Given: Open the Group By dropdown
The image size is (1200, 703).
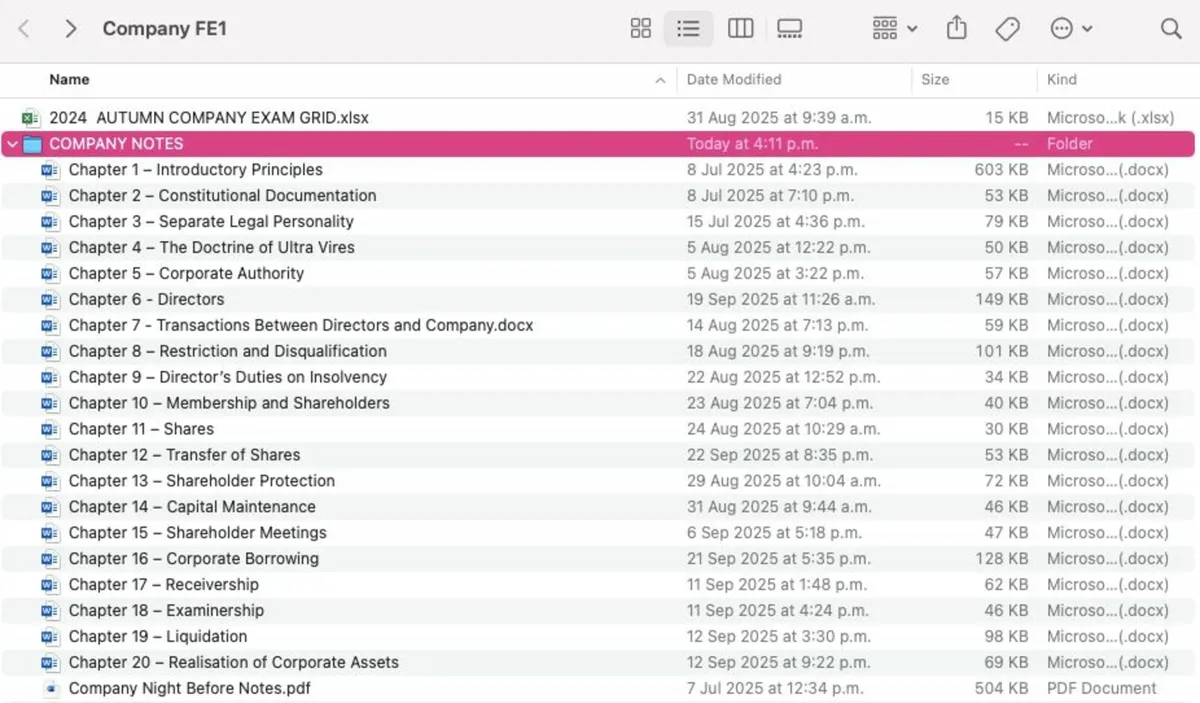Looking at the screenshot, I should 895,29.
